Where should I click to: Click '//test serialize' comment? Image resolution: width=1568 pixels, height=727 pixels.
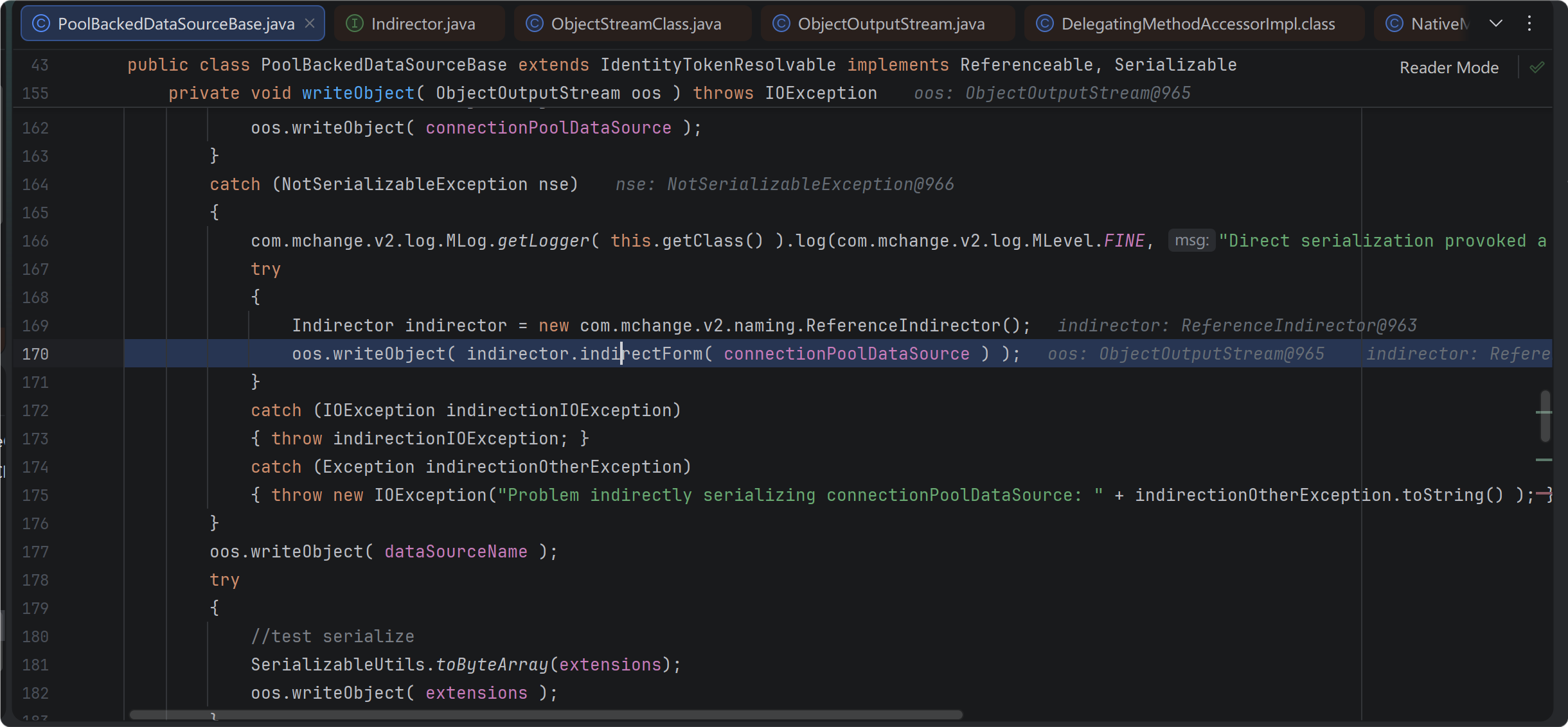click(332, 636)
